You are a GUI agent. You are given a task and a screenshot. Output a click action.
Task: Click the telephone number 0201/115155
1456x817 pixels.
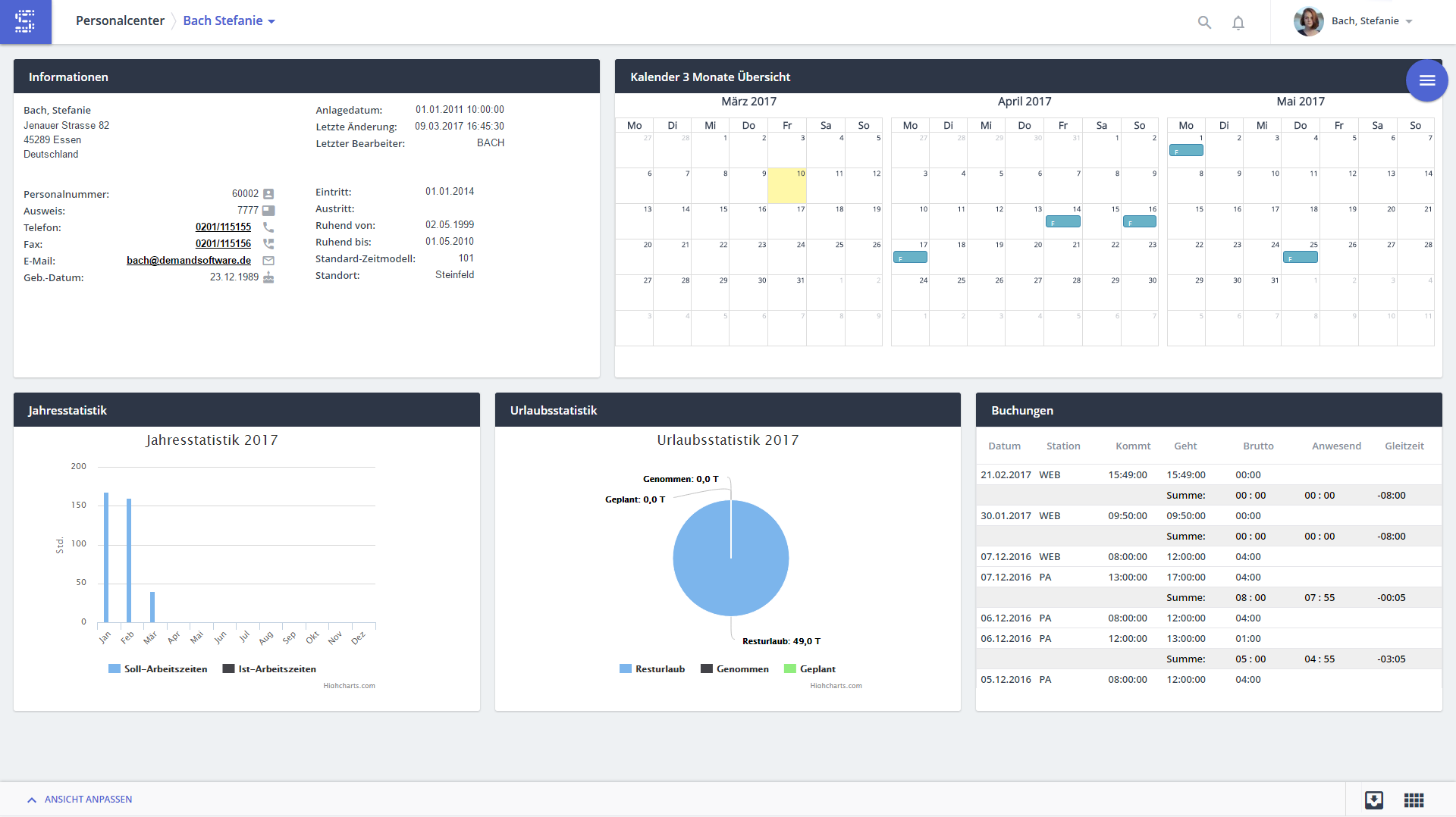[223, 227]
